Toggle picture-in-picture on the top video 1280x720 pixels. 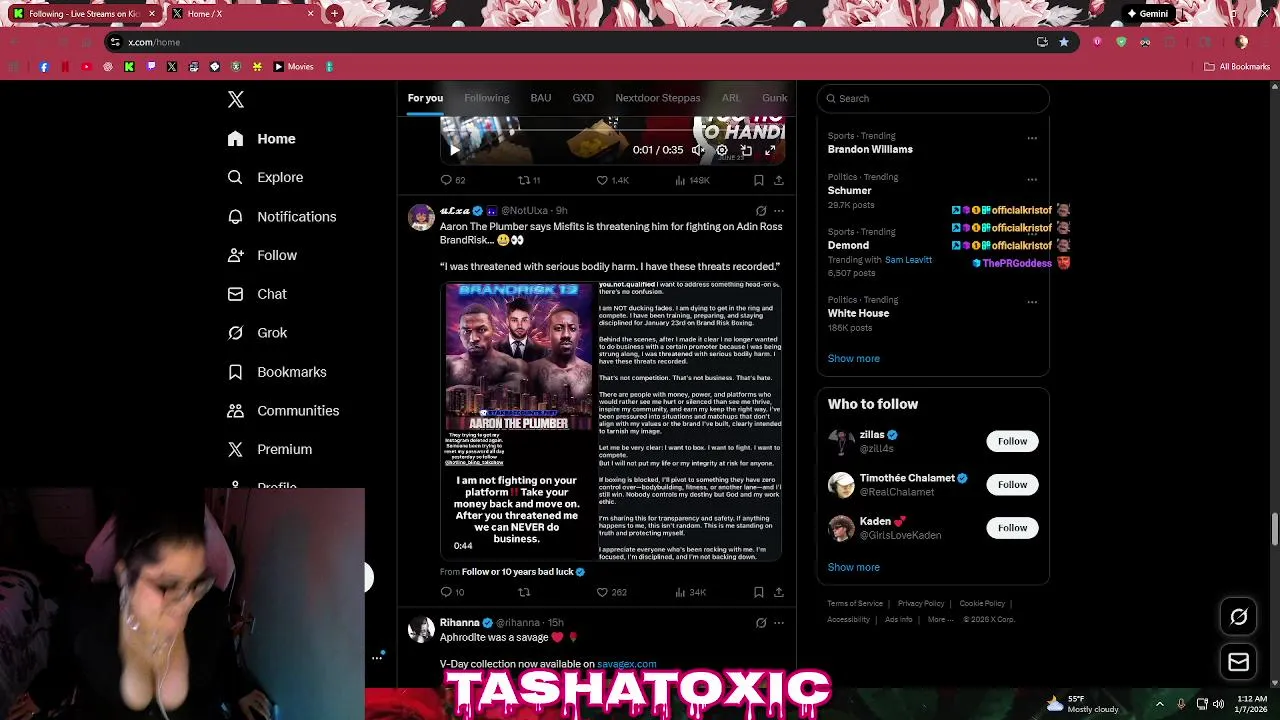(746, 150)
